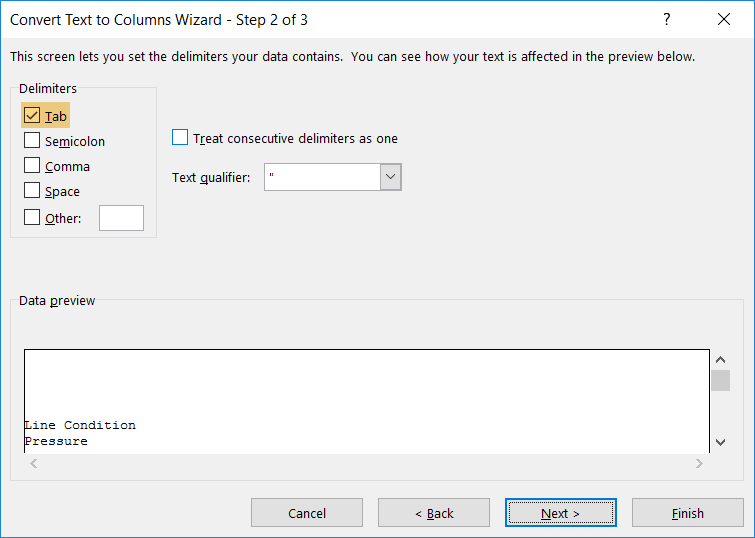Check the Space delimiter option

click(x=32, y=190)
